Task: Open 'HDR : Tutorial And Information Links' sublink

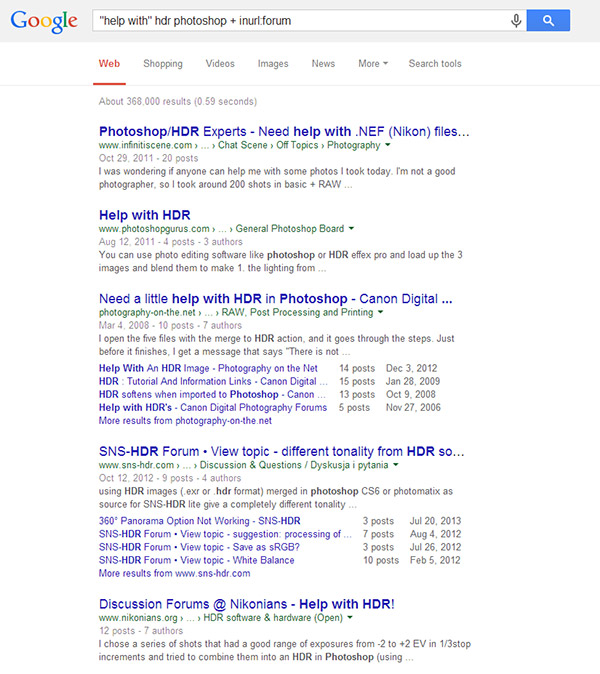Action: (x=213, y=381)
